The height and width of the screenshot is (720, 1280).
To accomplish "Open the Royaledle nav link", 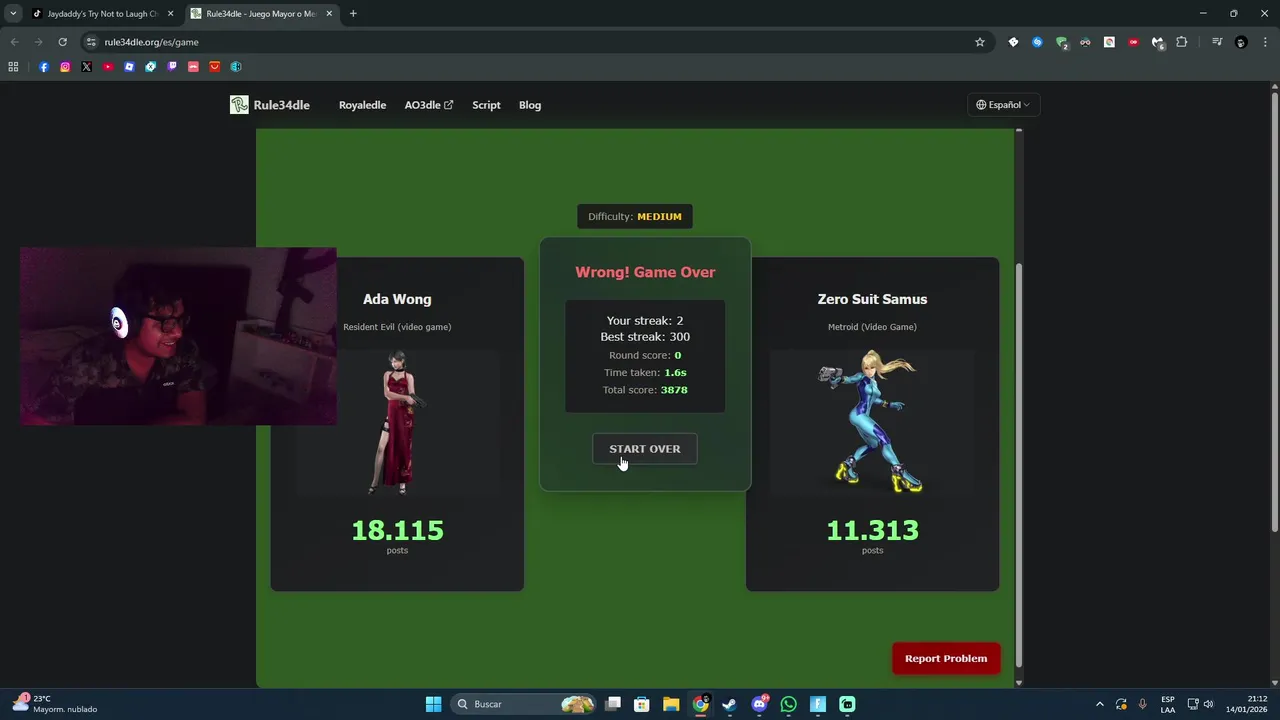I will pos(362,105).
